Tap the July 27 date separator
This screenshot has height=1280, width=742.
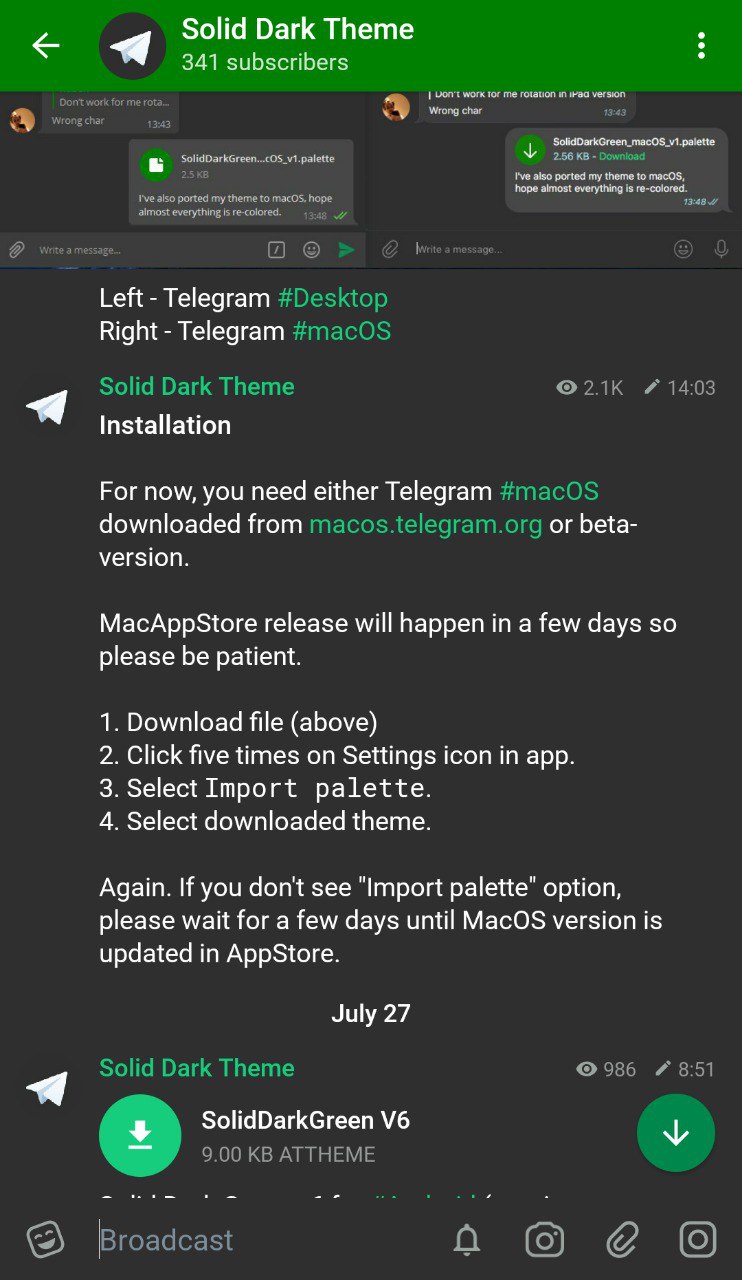[371, 1013]
